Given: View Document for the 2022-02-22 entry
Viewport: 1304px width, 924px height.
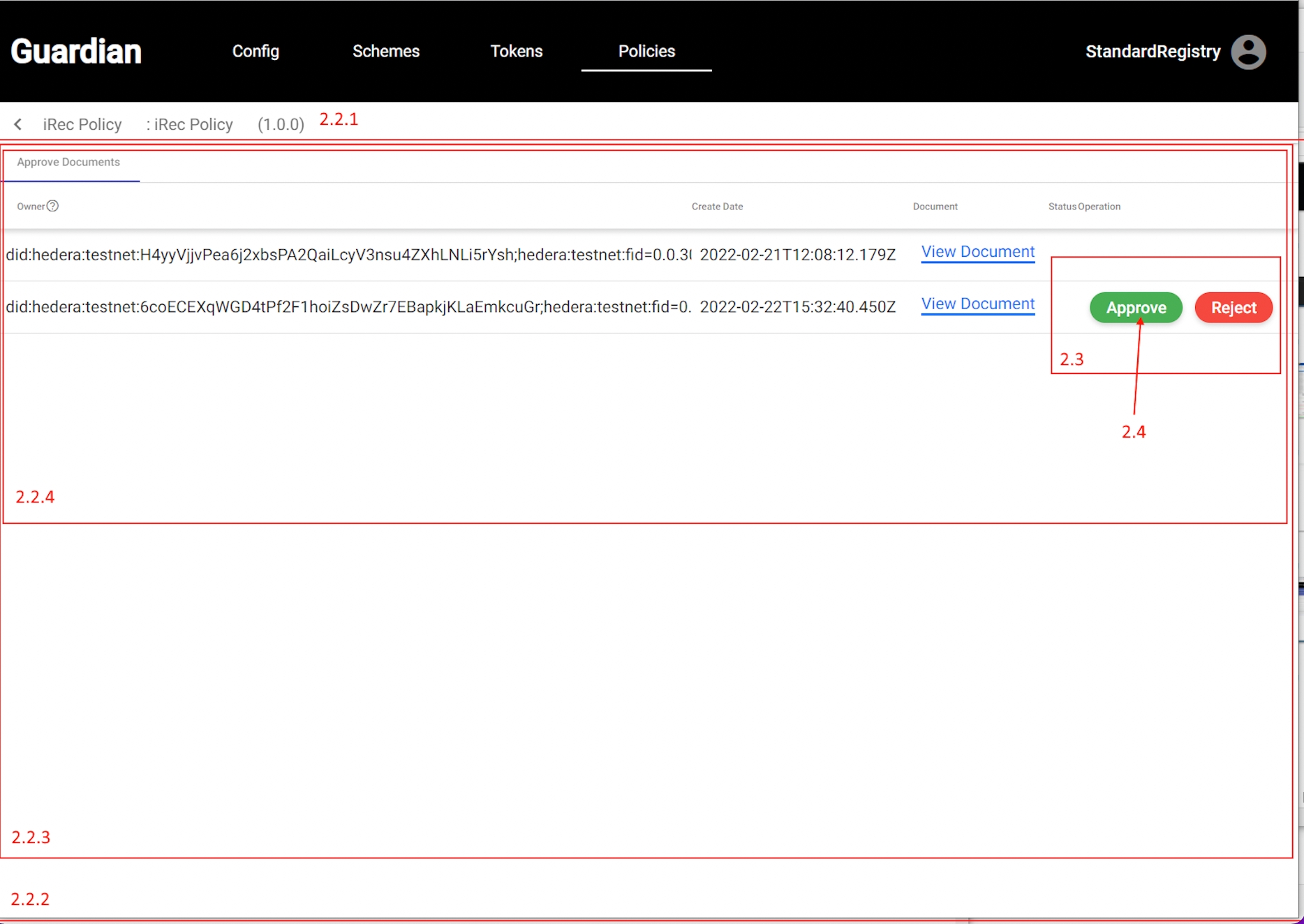Looking at the screenshot, I should [x=977, y=304].
